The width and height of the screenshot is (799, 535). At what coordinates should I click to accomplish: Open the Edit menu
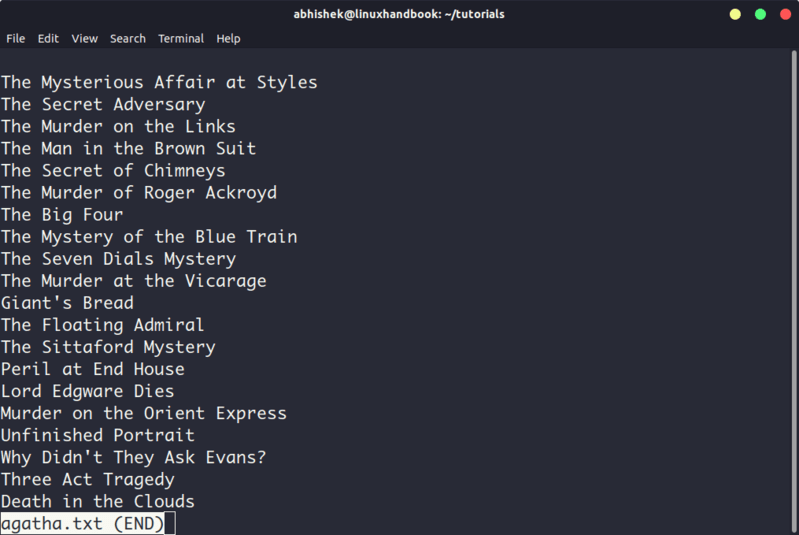pos(48,39)
